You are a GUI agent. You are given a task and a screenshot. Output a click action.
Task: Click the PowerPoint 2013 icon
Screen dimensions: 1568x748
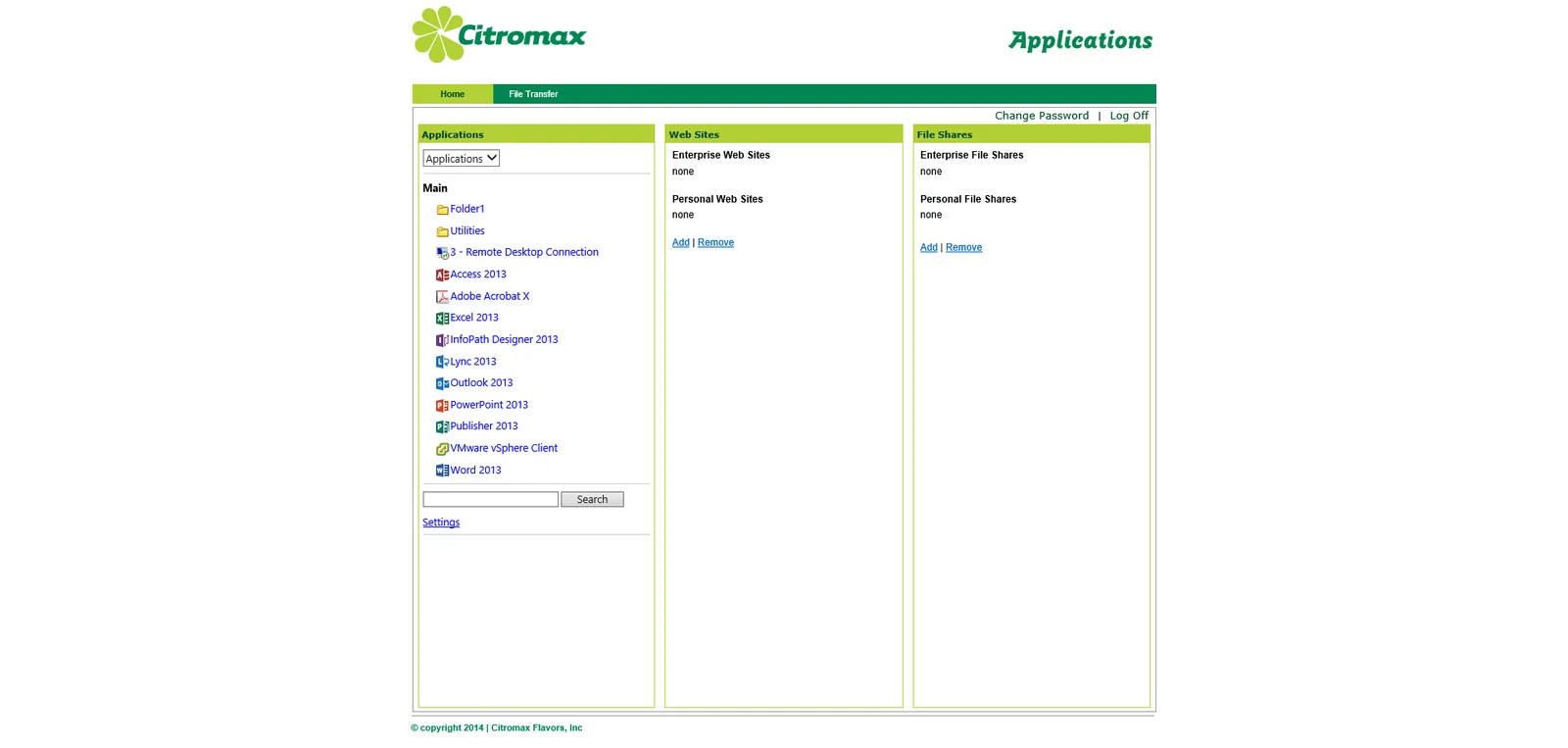[x=442, y=406]
